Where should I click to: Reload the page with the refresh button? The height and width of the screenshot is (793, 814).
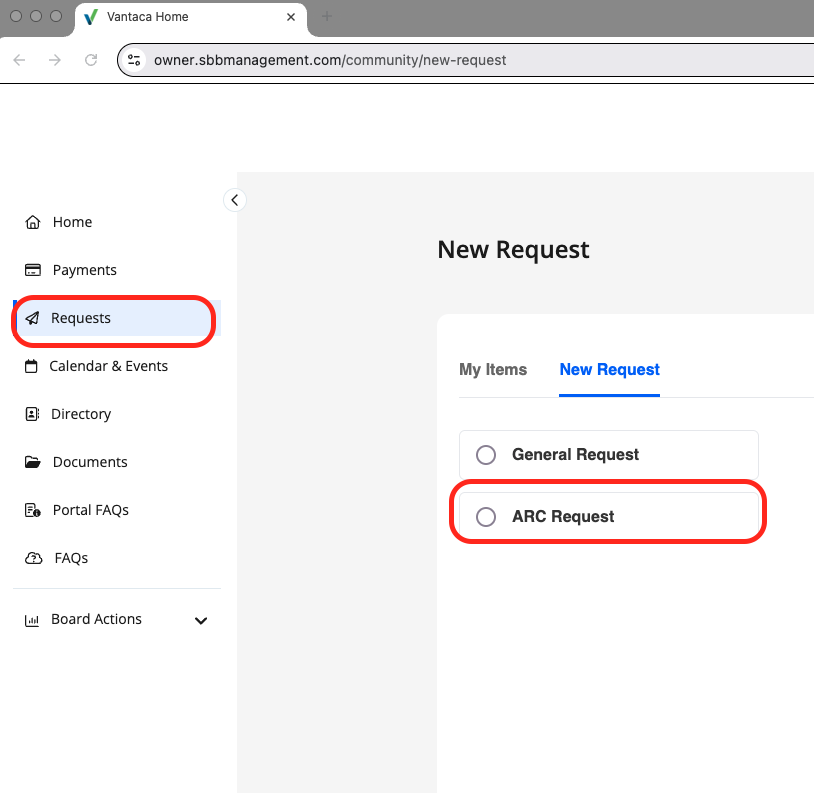point(91,60)
